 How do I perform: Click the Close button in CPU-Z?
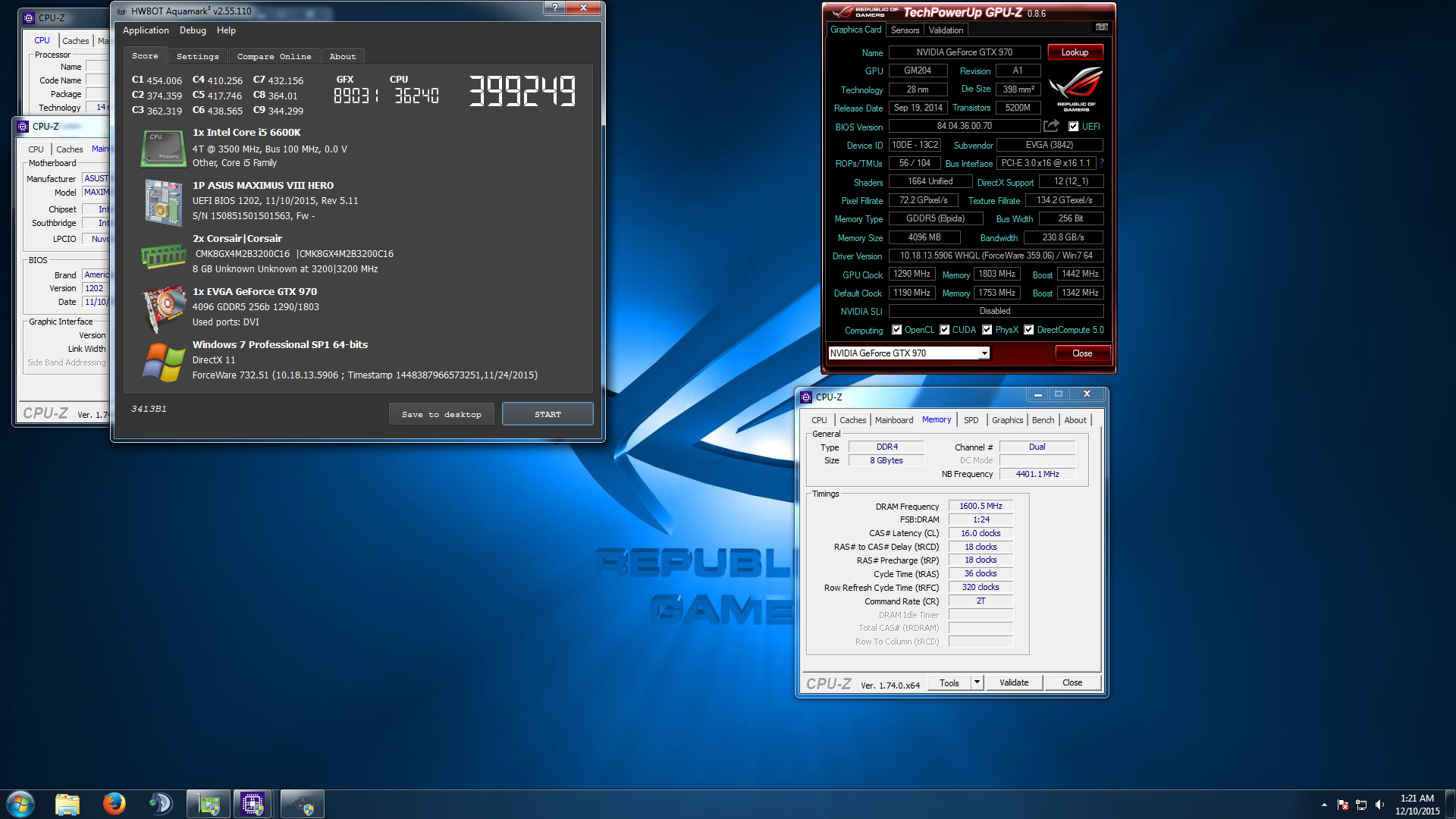point(1072,682)
